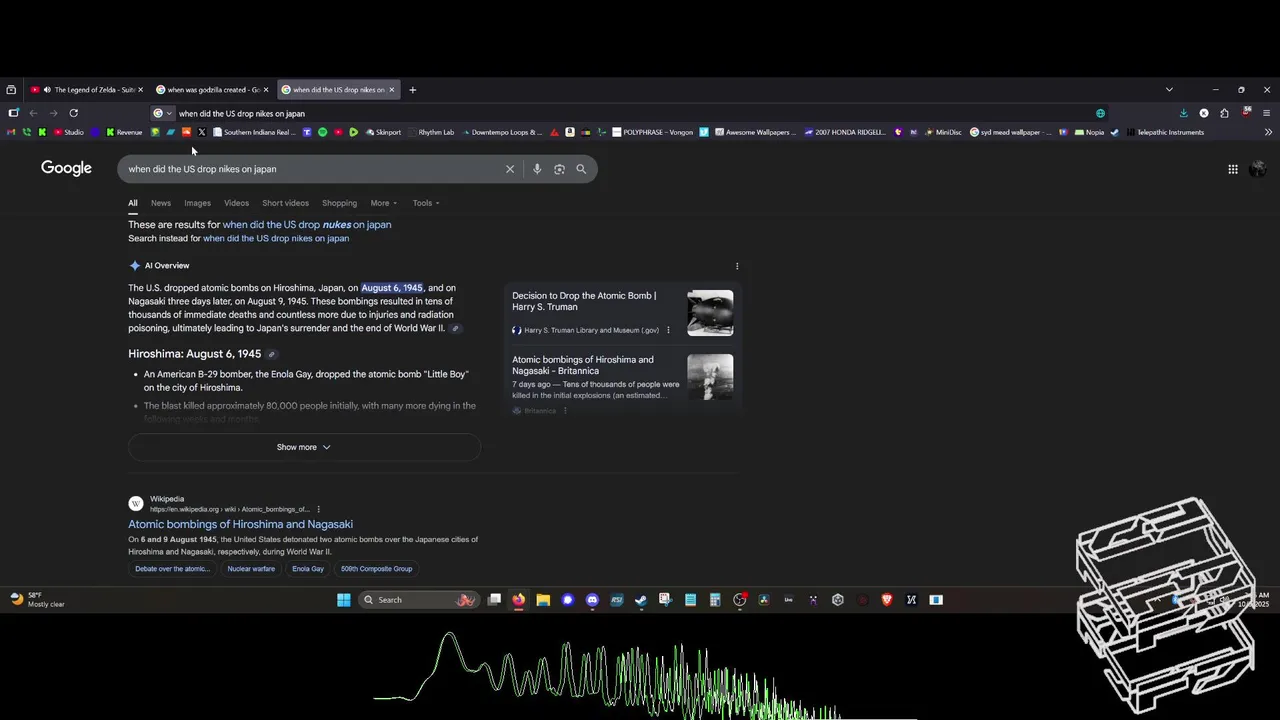Open the Skinport bookmark

(383, 132)
